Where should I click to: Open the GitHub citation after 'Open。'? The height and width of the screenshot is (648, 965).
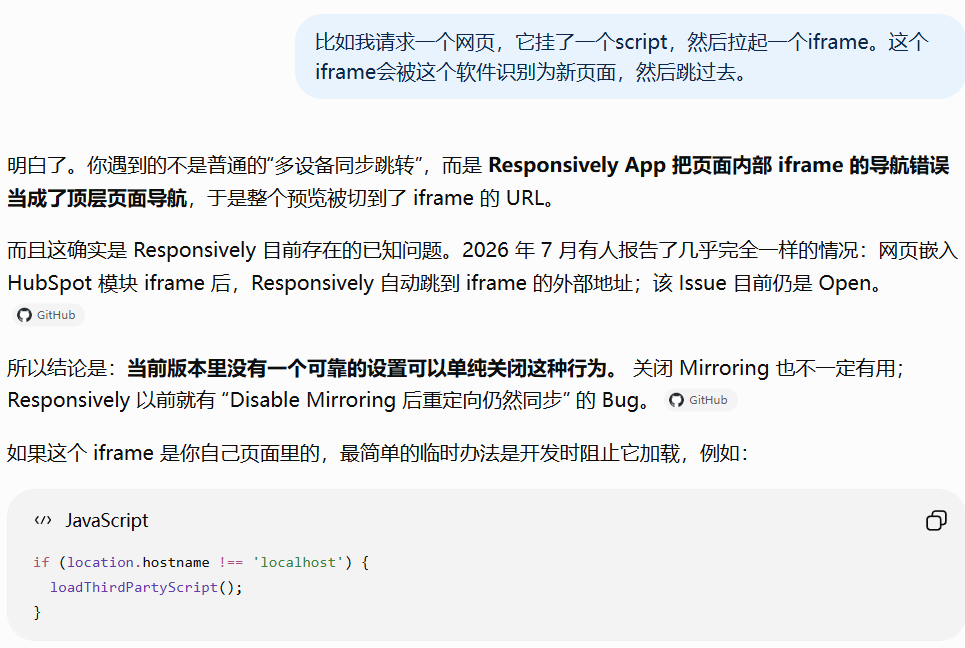[x=47, y=315]
